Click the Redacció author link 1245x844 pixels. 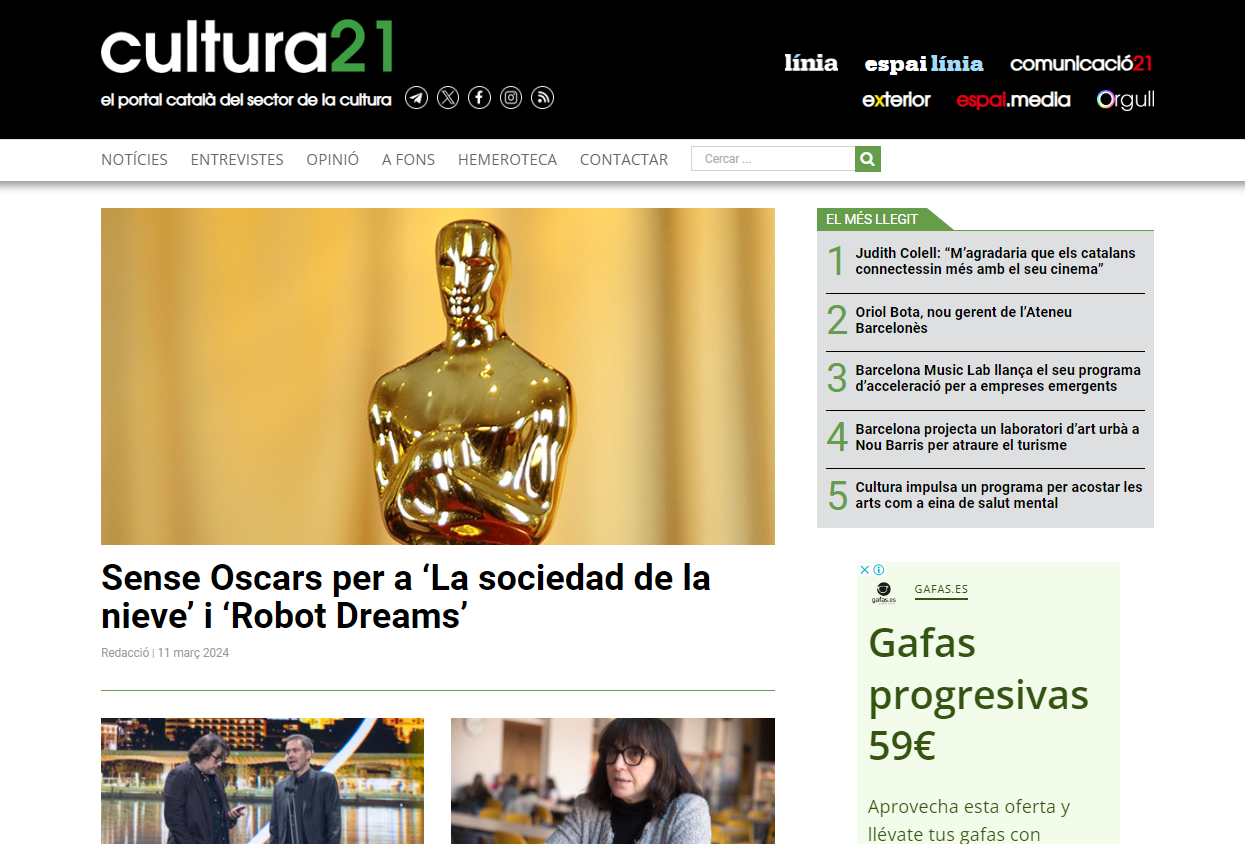pyautogui.click(x=125, y=653)
